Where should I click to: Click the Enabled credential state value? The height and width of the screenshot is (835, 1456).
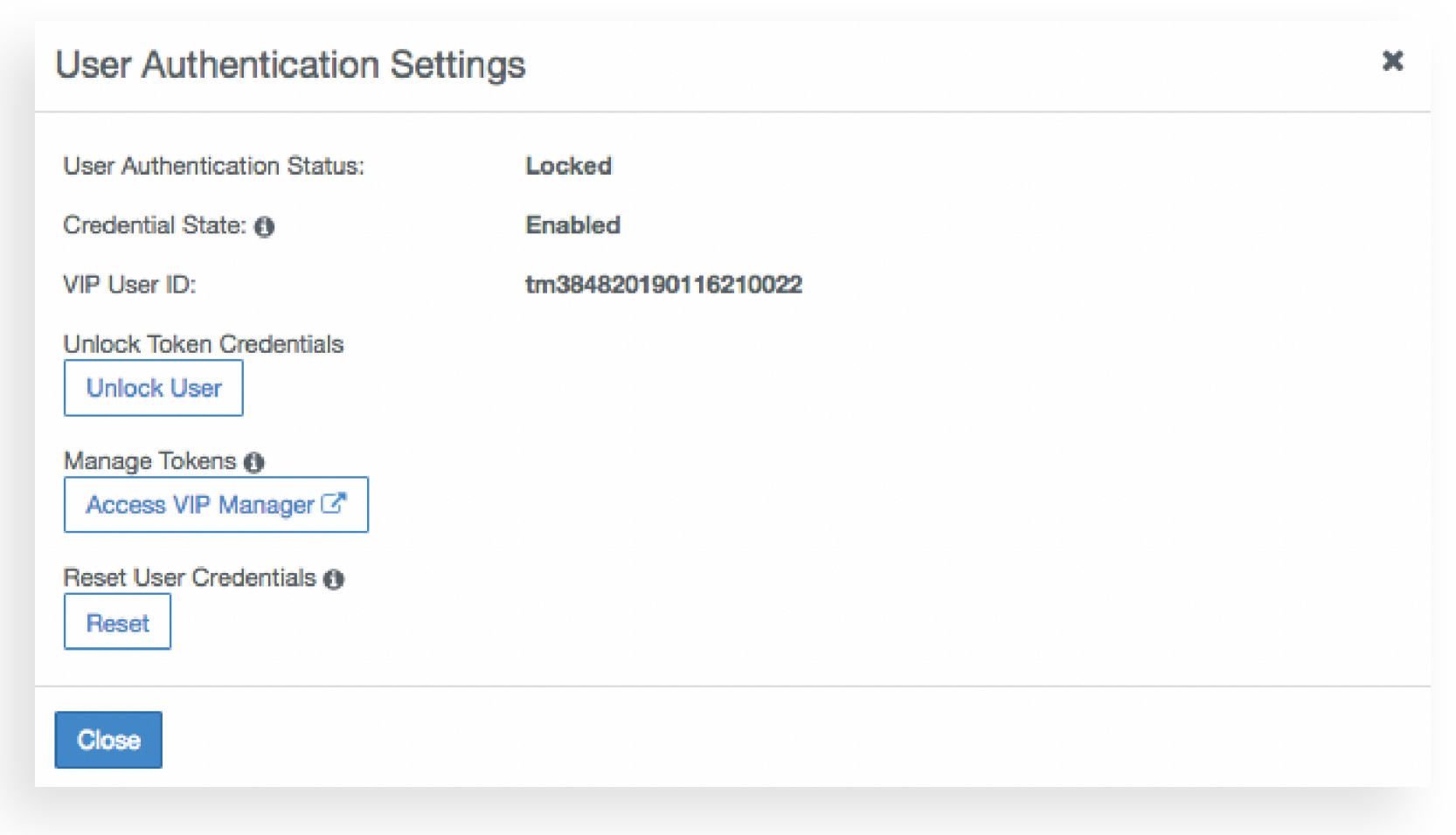click(572, 225)
